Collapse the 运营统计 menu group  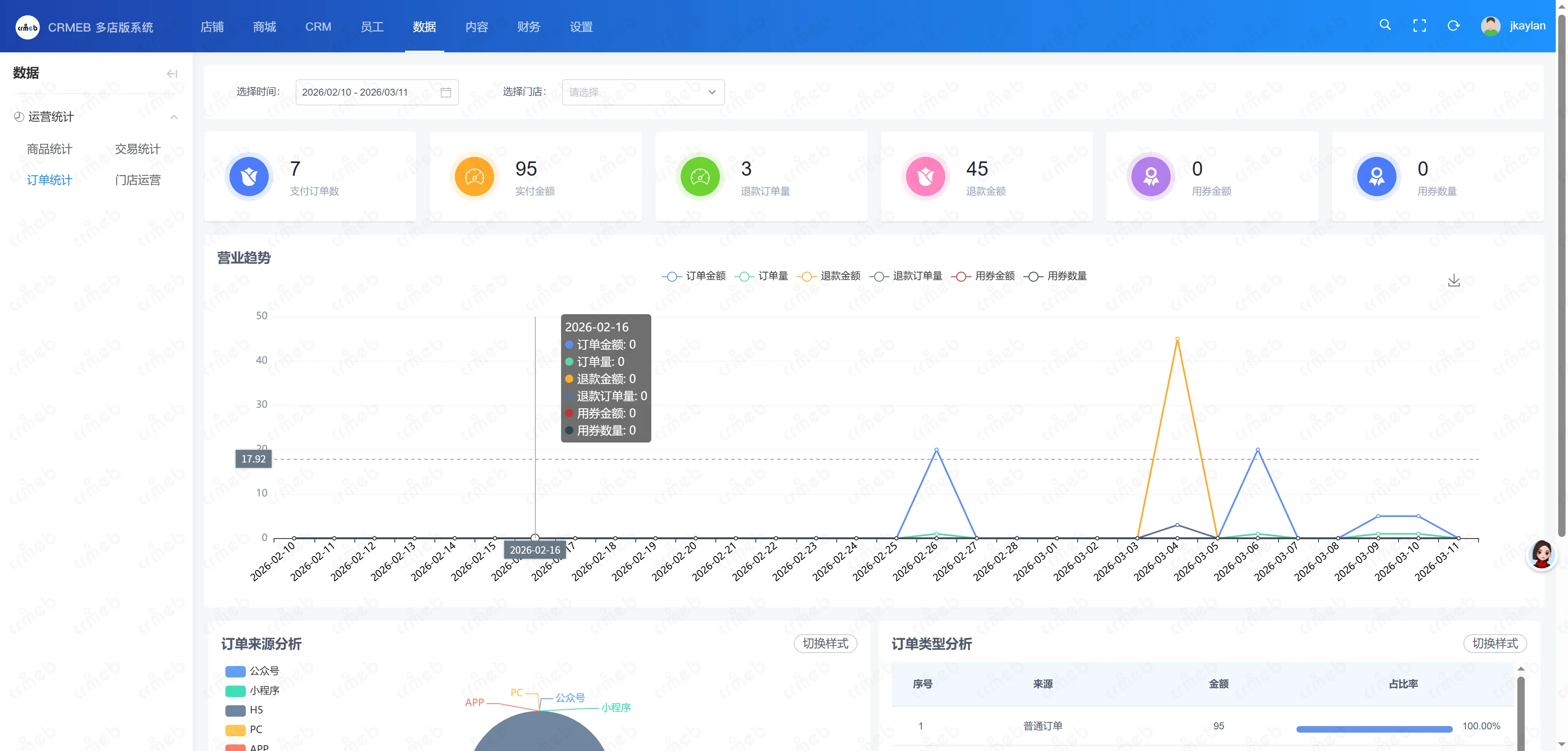174,117
